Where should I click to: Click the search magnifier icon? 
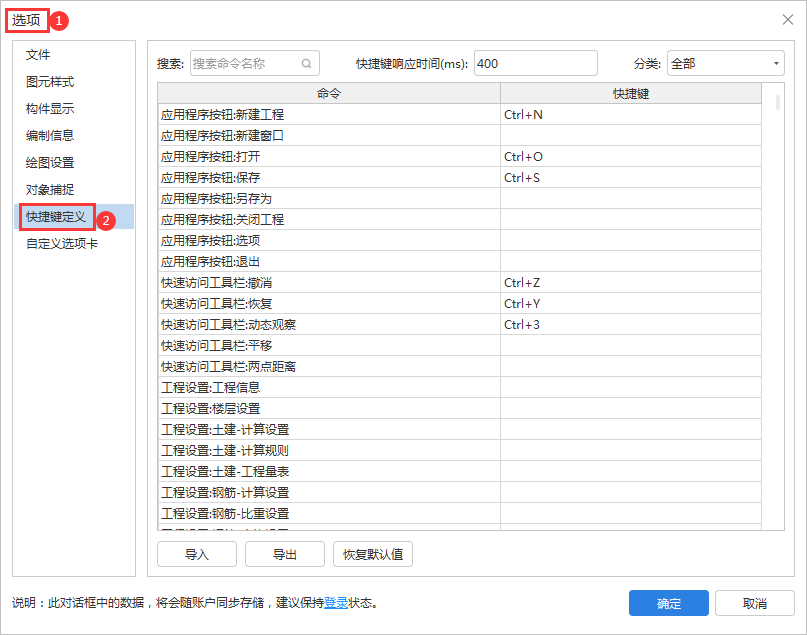[306, 64]
